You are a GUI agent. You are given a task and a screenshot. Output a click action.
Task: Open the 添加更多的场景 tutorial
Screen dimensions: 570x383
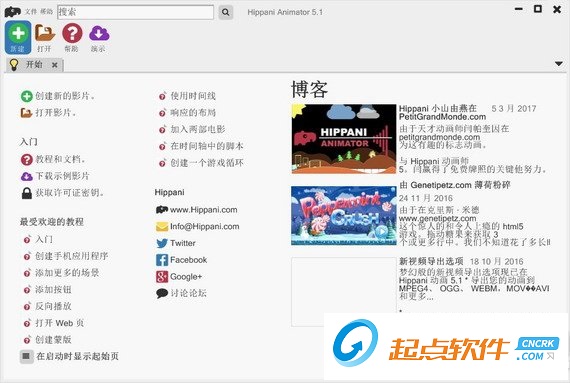tap(67, 273)
